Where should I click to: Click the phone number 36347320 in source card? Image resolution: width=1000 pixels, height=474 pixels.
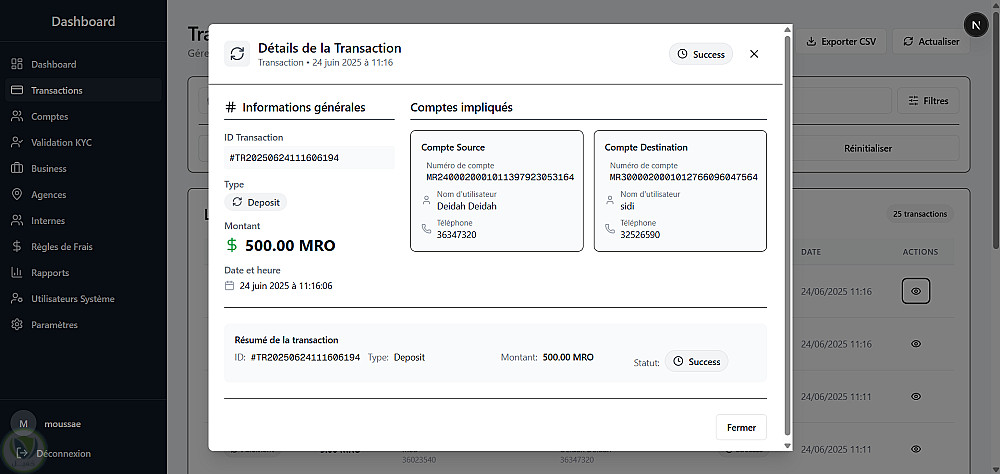pos(457,235)
